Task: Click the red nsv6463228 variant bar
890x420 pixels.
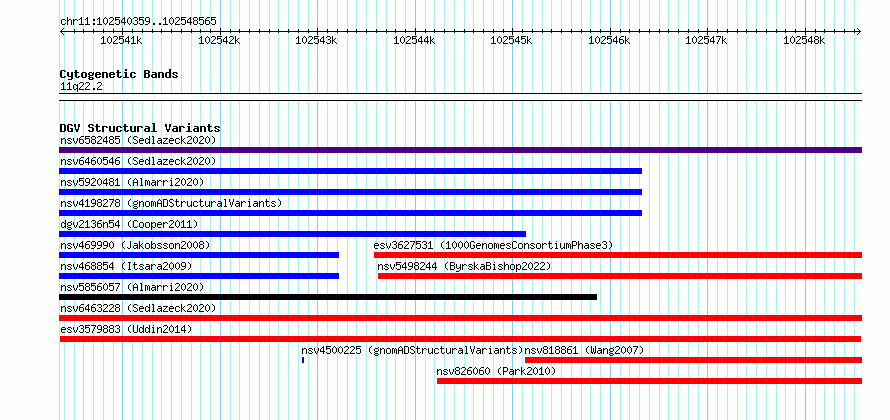Action: tap(460, 318)
